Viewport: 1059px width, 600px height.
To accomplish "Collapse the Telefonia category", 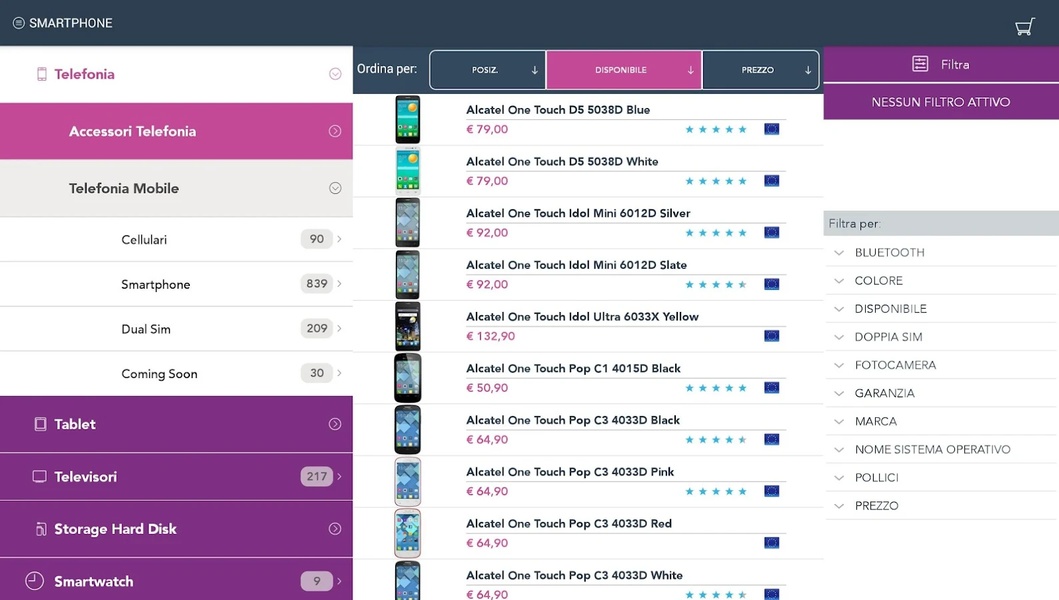I will click(x=335, y=74).
